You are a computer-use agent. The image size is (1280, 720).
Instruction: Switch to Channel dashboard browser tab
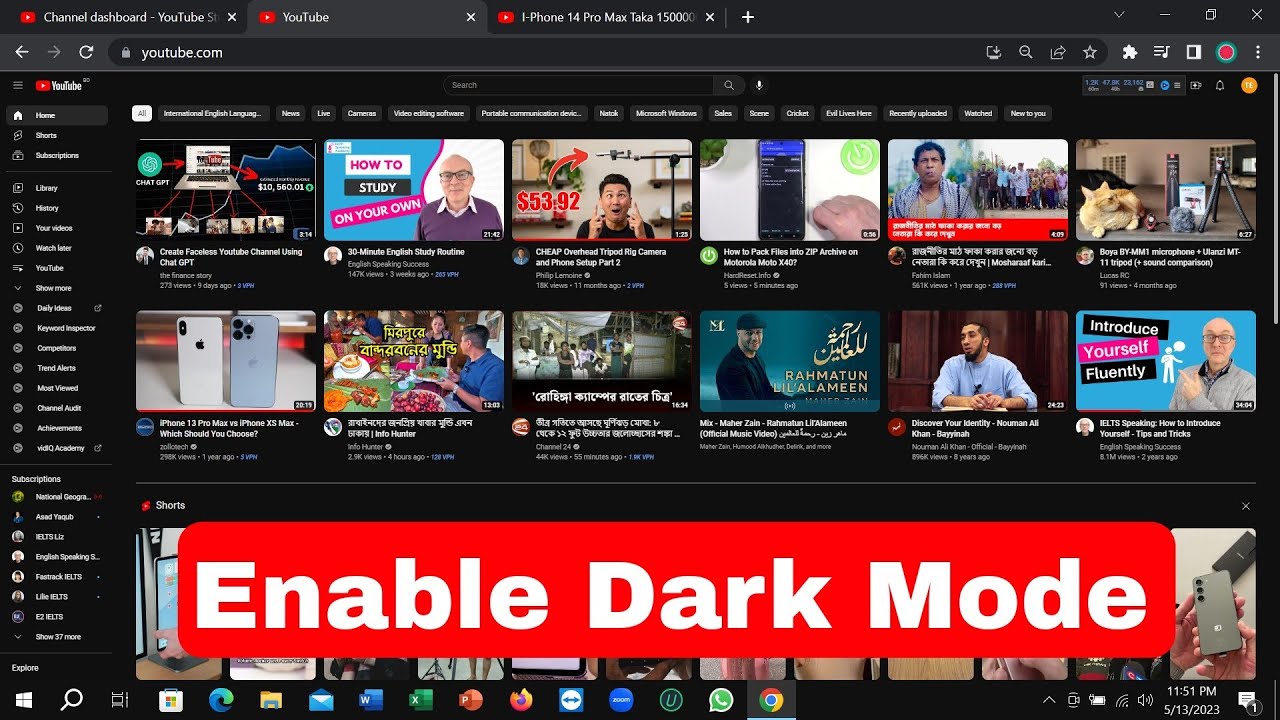tap(125, 17)
